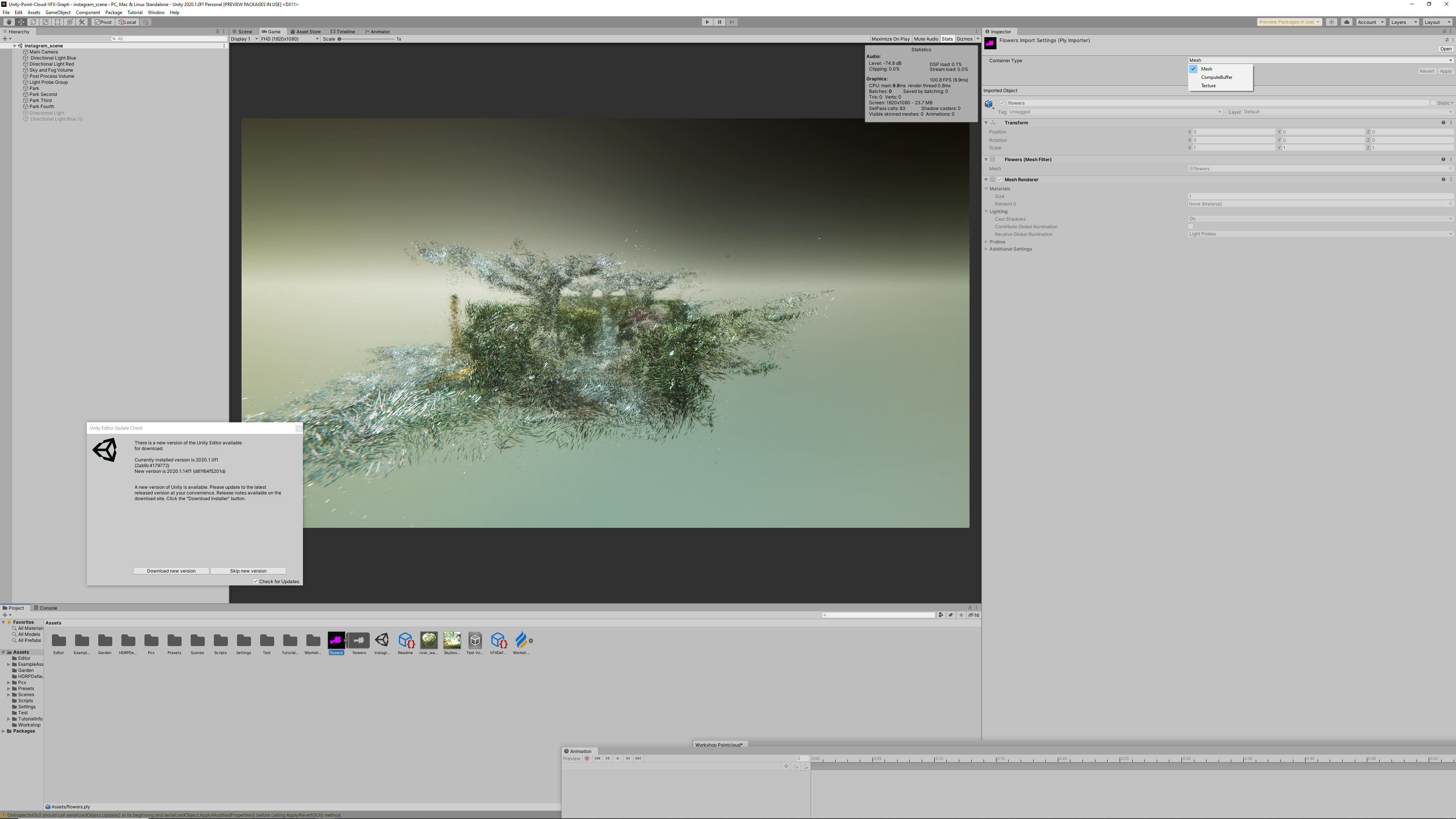The height and width of the screenshot is (819, 1456).
Task: Click the Pause button
Action: [x=720, y=22]
